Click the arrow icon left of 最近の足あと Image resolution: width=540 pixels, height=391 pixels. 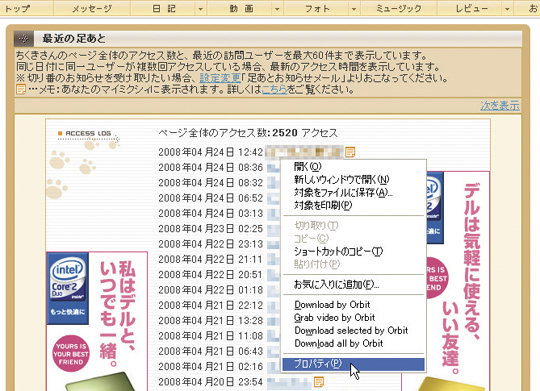coord(24,39)
